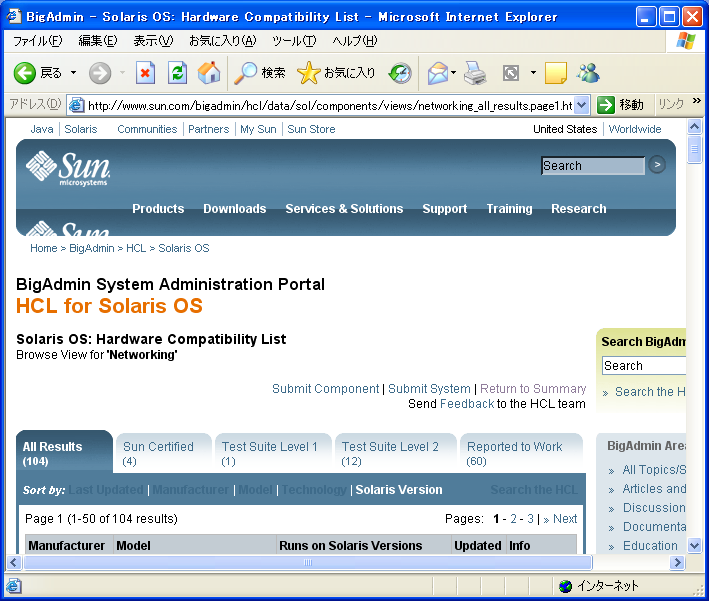Image resolution: width=709 pixels, height=601 pixels.
Task: Click the Internet zone globe icon
Action: point(565,586)
